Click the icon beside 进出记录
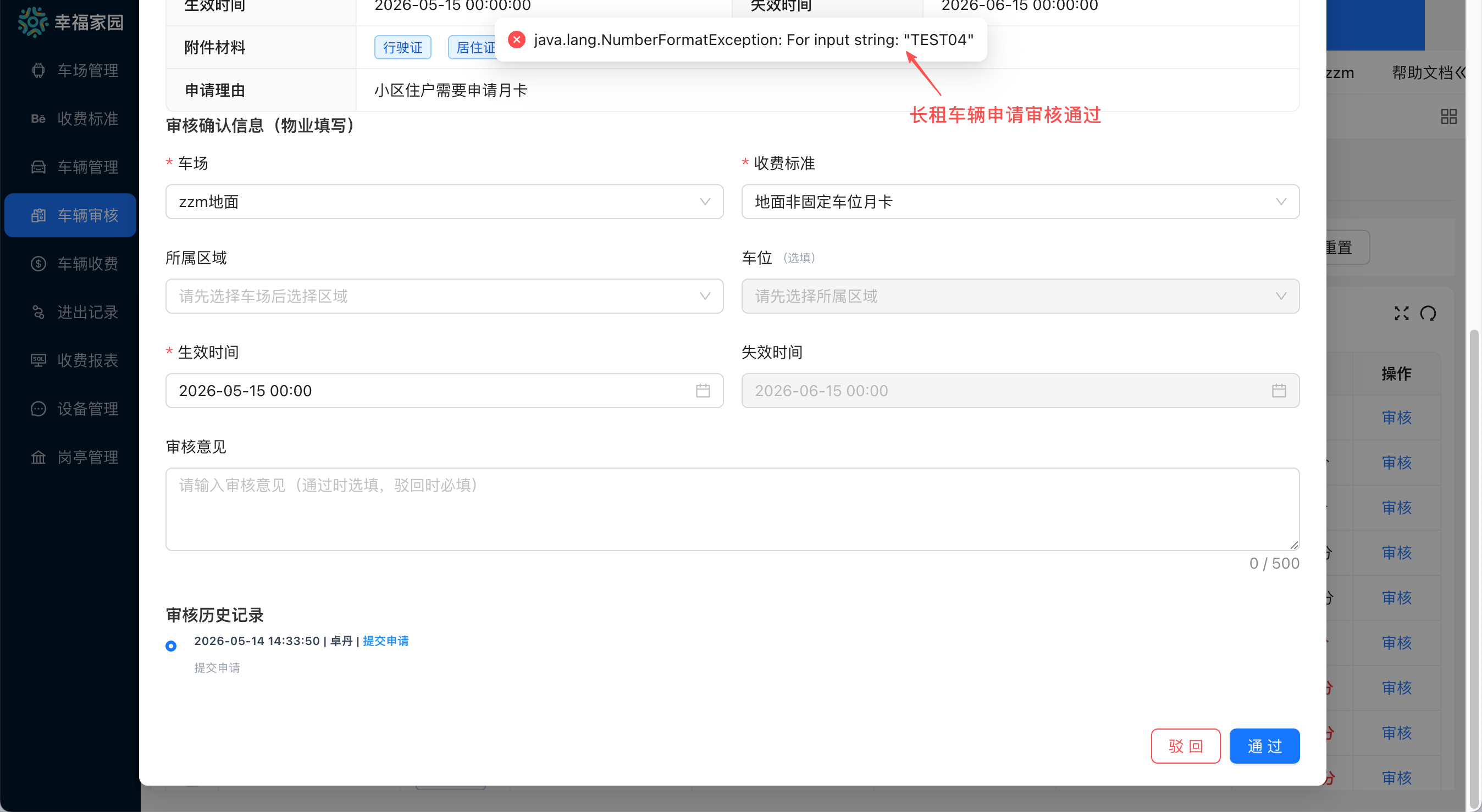The height and width of the screenshot is (812, 1482). [x=38, y=312]
